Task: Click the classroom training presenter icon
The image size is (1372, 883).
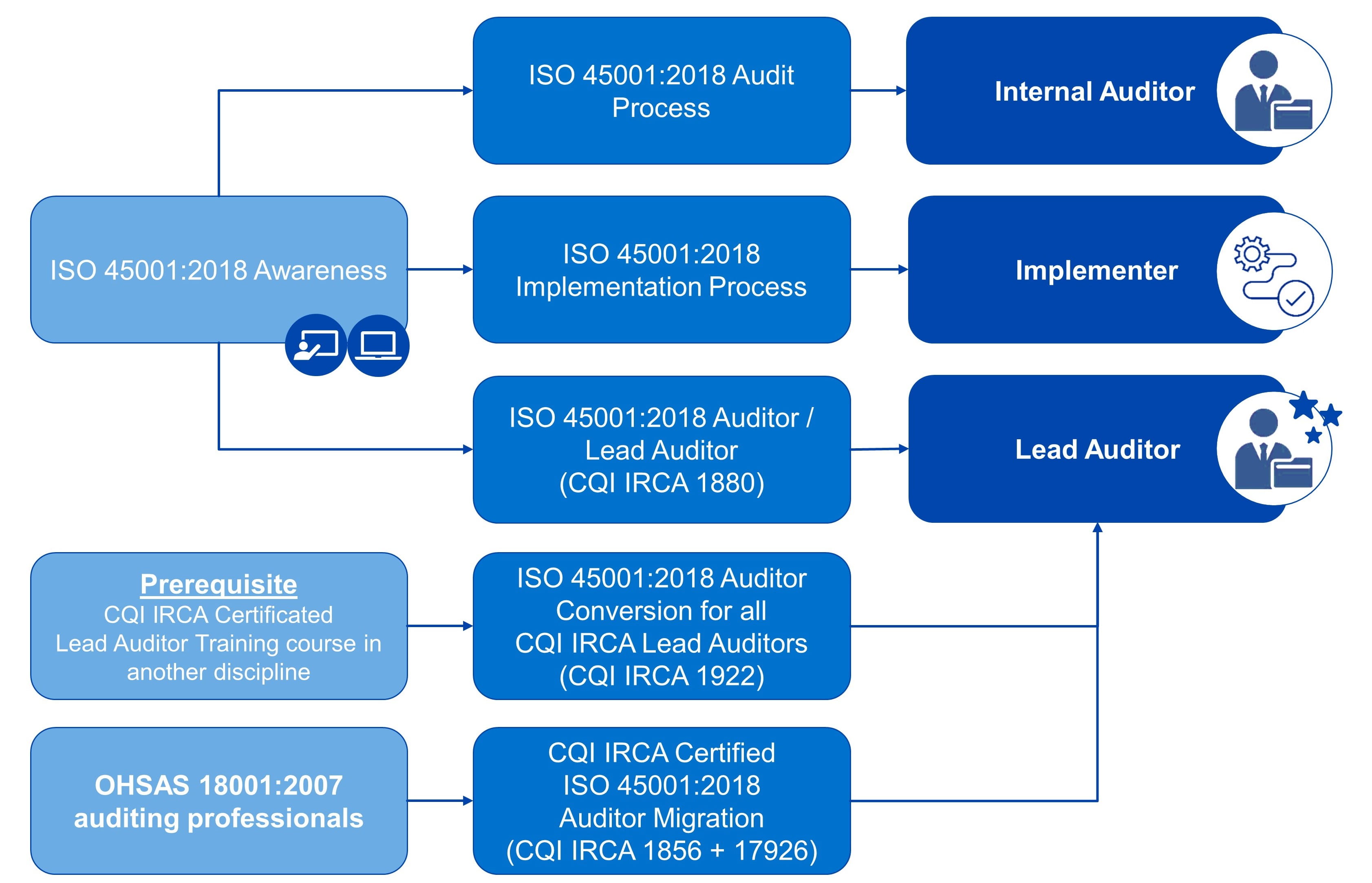Action: point(315,345)
